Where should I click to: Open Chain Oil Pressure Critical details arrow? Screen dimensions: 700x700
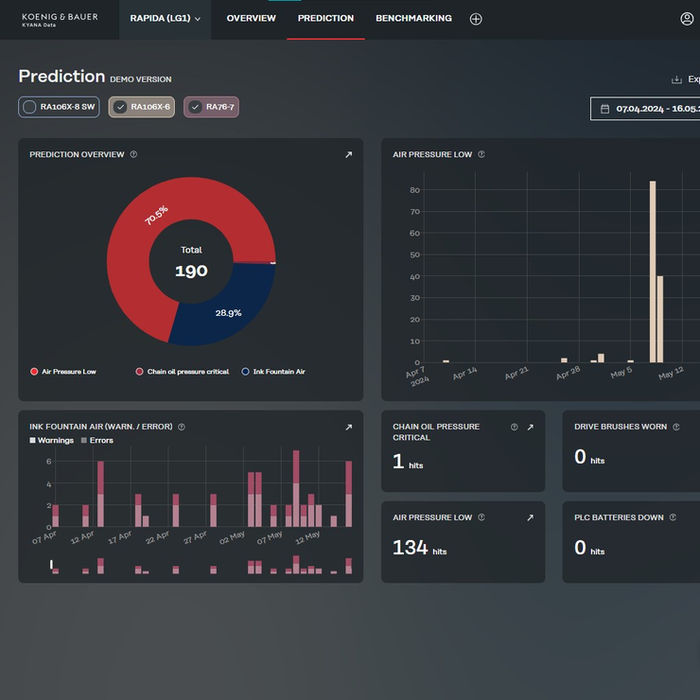point(530,427)
